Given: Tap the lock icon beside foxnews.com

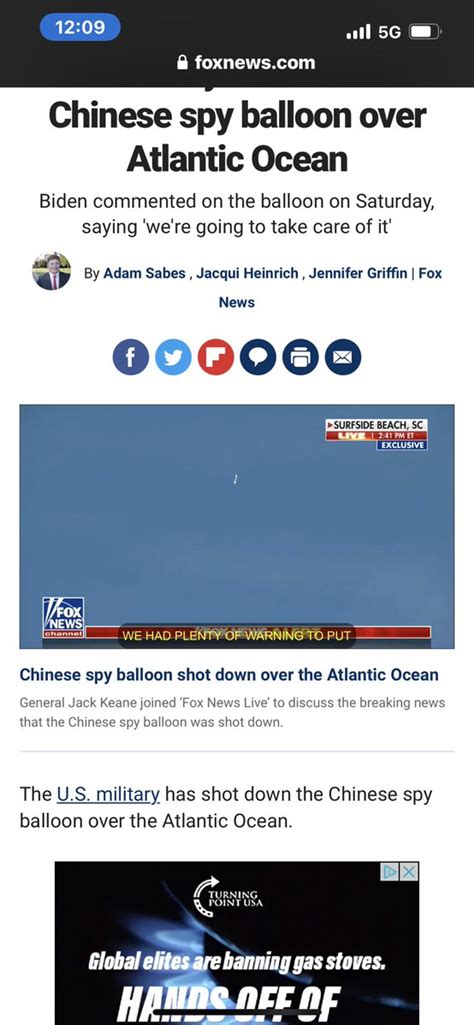Looking at the screenshot, I should point(183,63).
